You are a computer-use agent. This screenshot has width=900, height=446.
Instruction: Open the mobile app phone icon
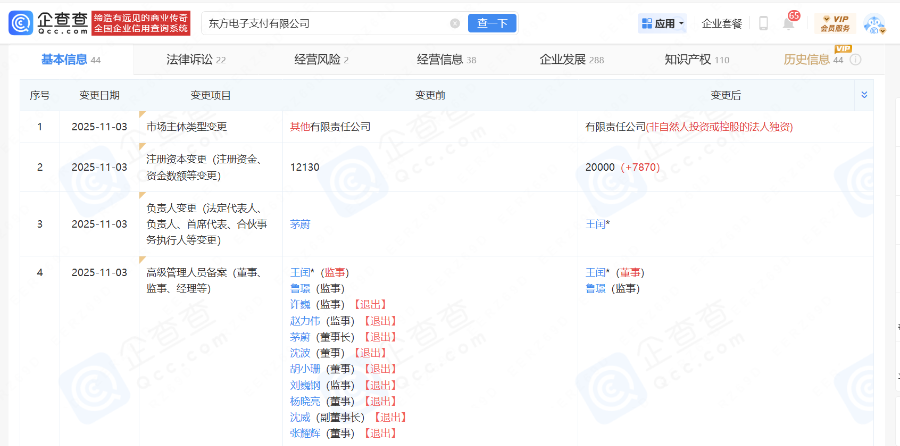click(763, 23)
